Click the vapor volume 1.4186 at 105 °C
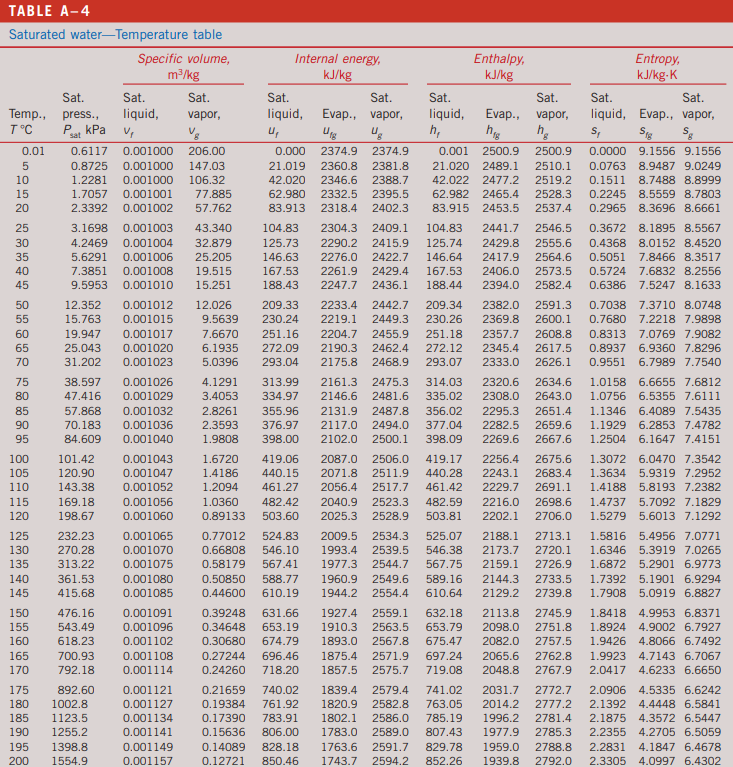Viewport: 733px width, 767px height. point(220,474)
